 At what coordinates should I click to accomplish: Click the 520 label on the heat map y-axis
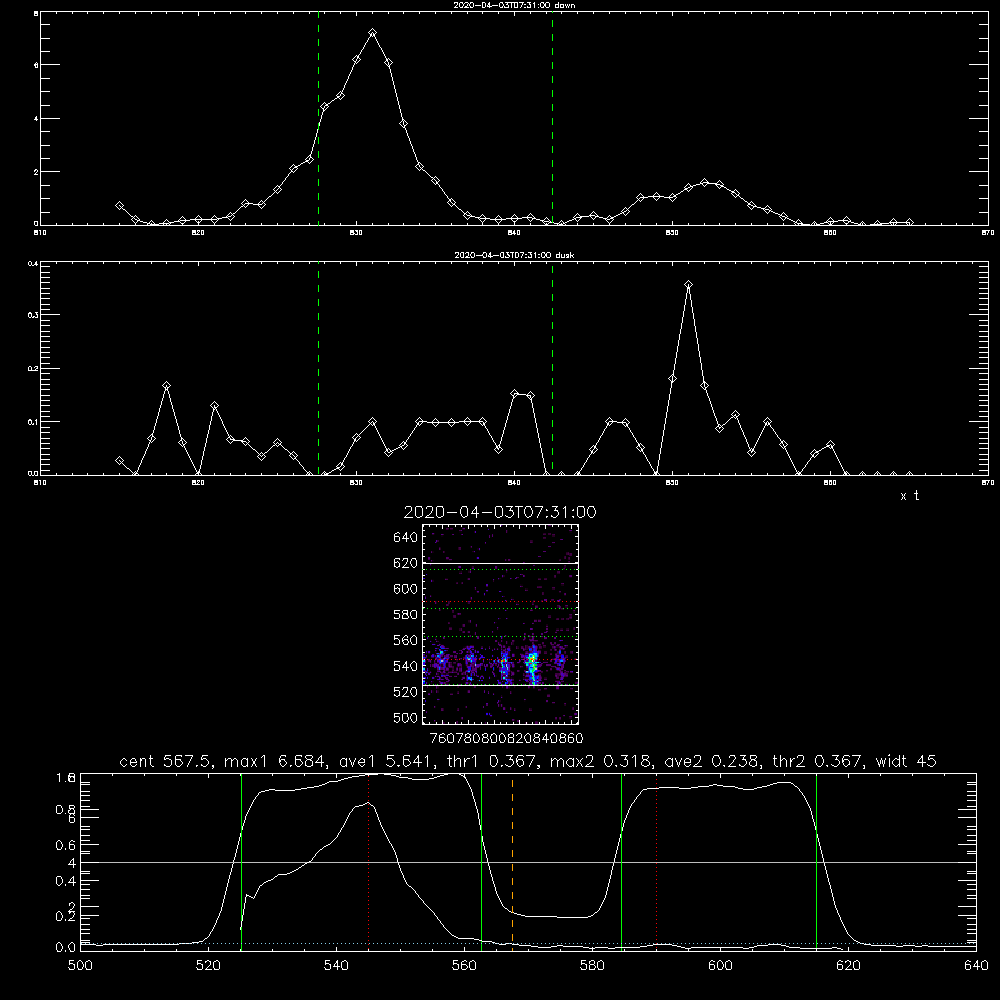[406, 692]
